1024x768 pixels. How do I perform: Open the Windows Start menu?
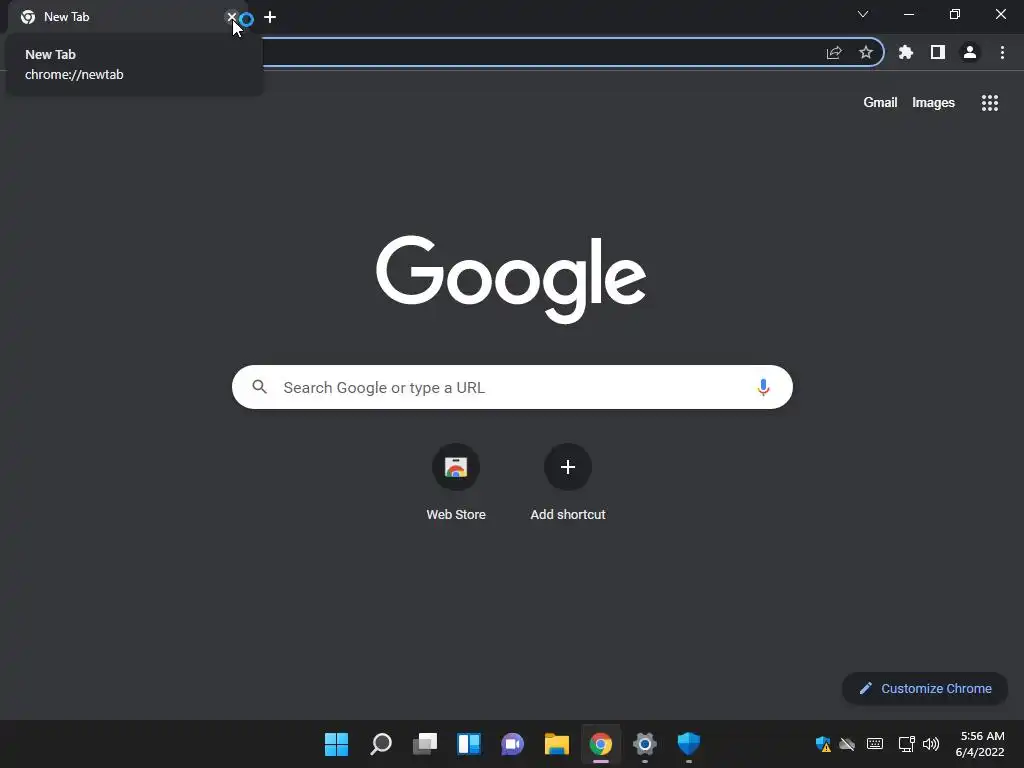[336, 744]
